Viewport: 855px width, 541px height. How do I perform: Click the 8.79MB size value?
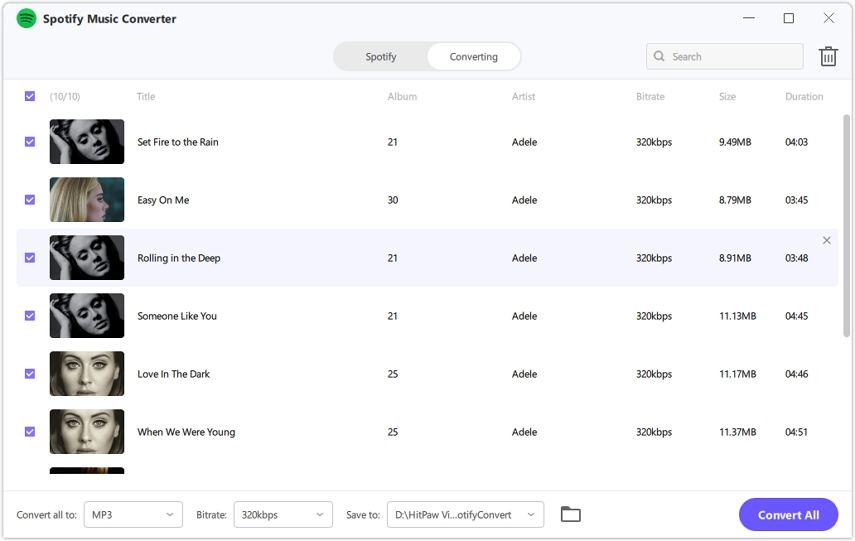tap(734, 200)
